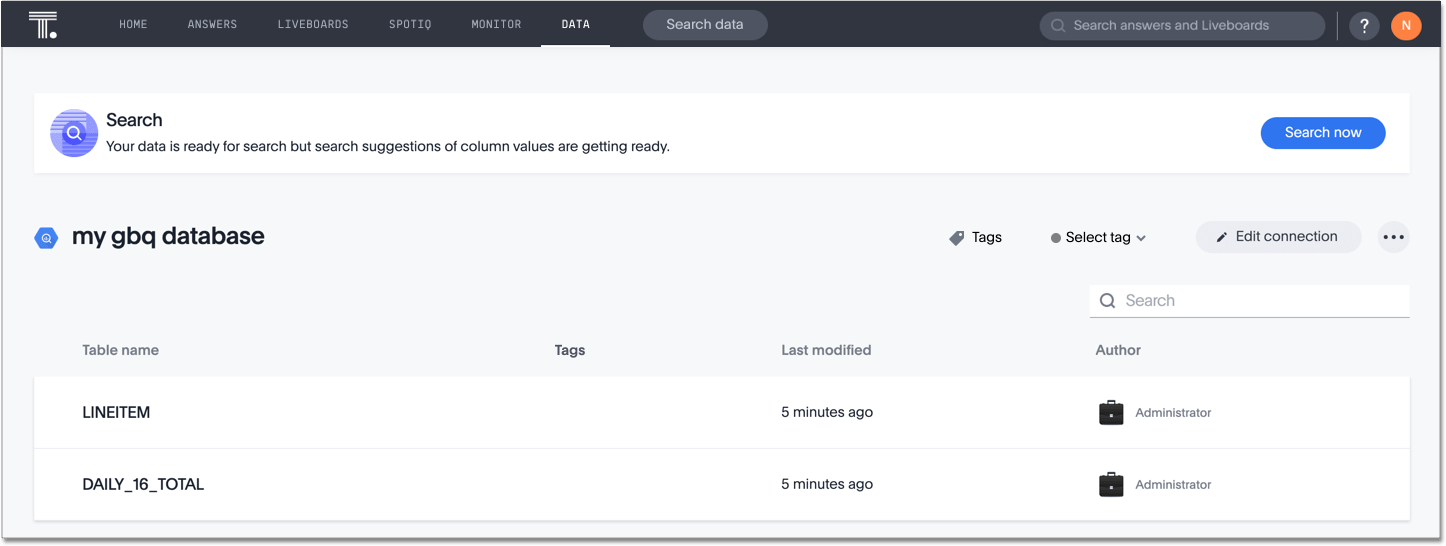1446x546 pixels.
Task: Click the Tags label icon
Action: [x=957, y=238]
